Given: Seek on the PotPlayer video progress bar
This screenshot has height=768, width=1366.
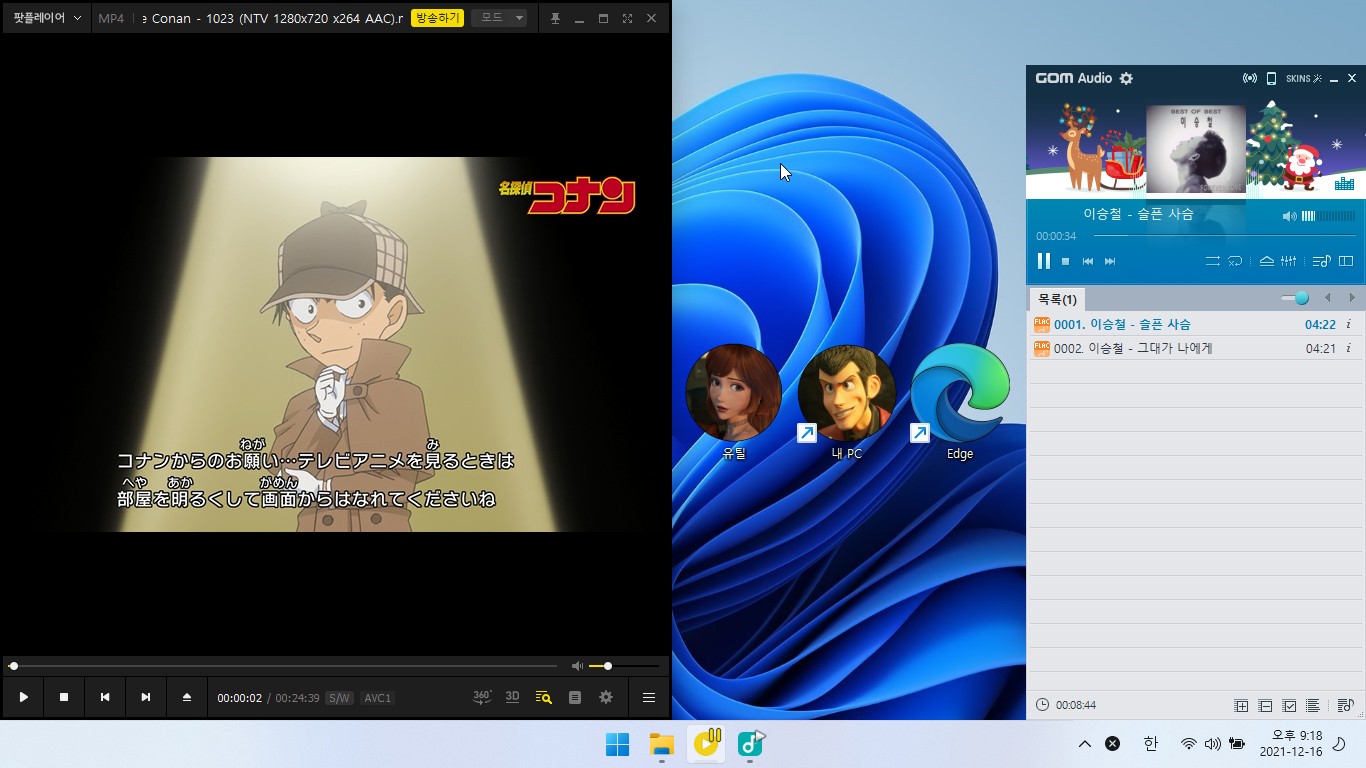Looking at the screenshot, I should pyautogui.click(x=284, y=666).
